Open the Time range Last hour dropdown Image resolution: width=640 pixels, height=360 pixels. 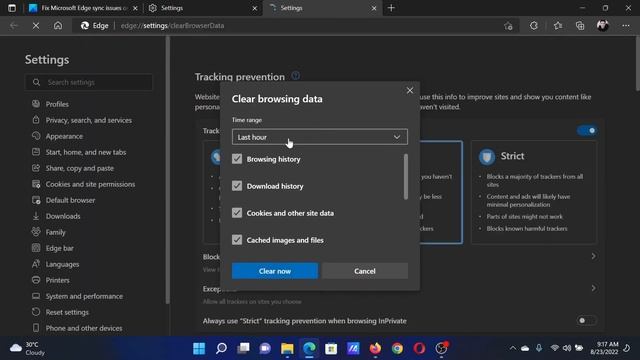pos(320,137)
